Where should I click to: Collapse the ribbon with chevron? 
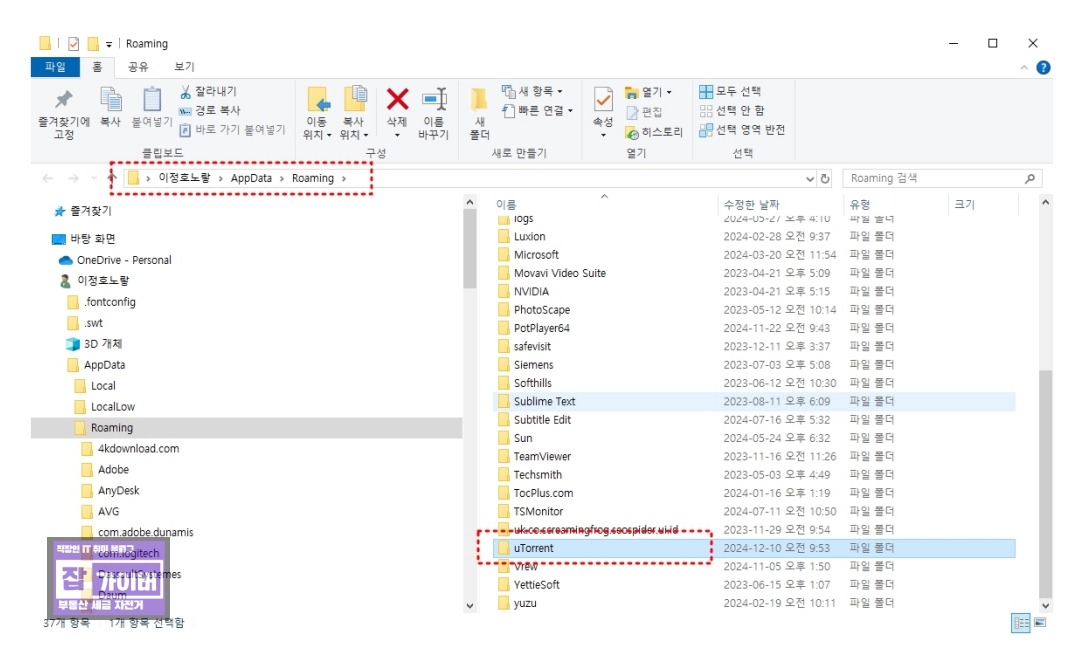[x=1024, y=67]
